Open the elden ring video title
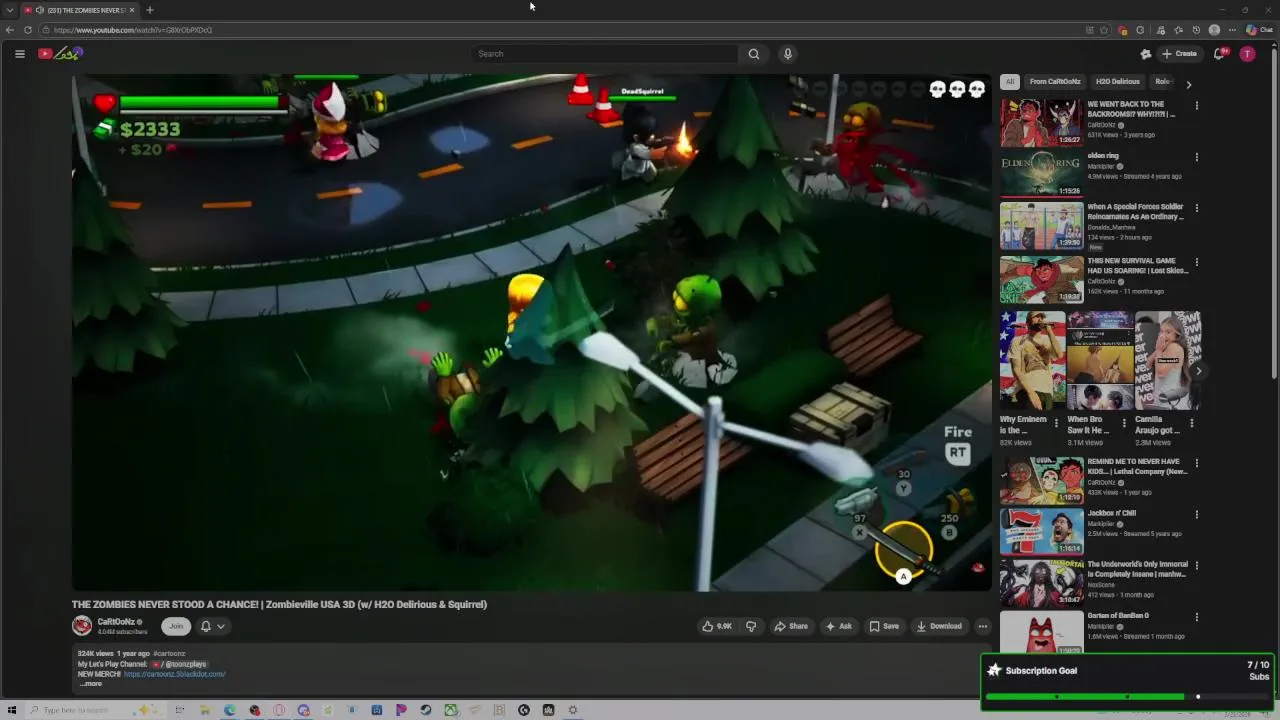 coord(1103,156)
